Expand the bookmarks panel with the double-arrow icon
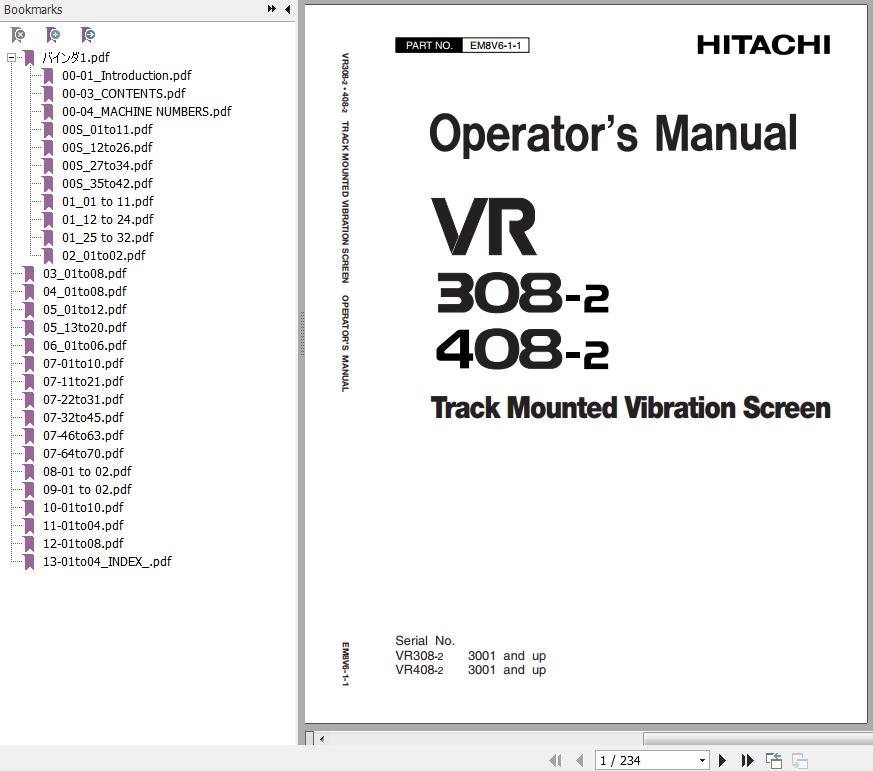The height and width of the screenshot is (771, 873). 272,9
